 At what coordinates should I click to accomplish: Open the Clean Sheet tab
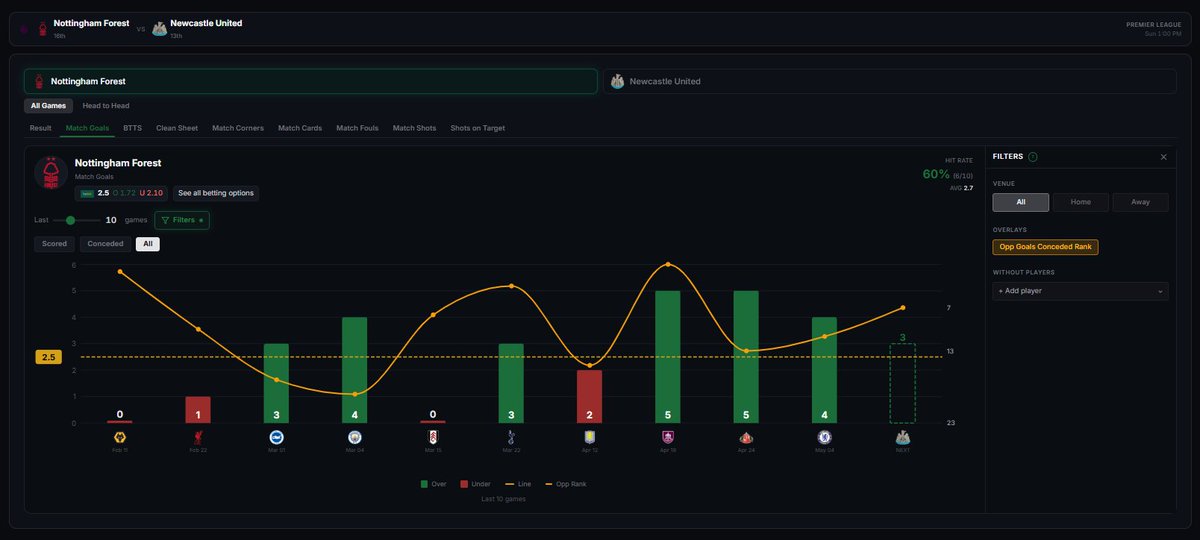pyautogui.click(x=177, y=128)
